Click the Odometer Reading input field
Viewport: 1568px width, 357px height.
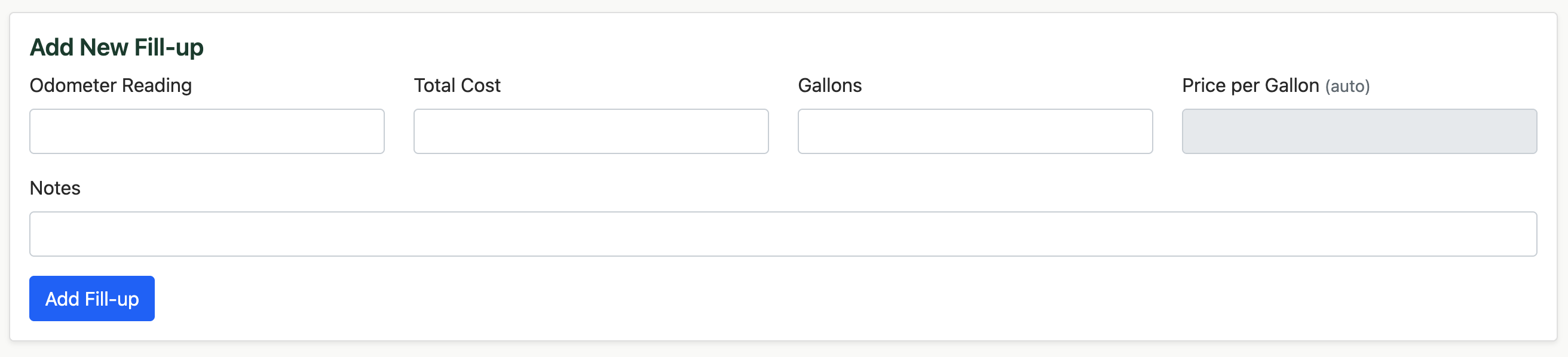(x=207, y=131)
